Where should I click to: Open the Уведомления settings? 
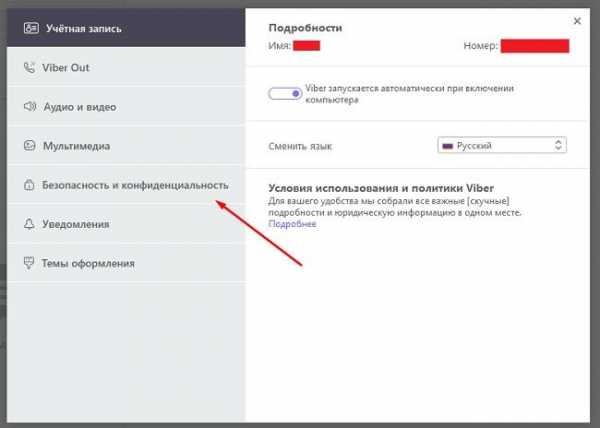(x=126, y=224)
